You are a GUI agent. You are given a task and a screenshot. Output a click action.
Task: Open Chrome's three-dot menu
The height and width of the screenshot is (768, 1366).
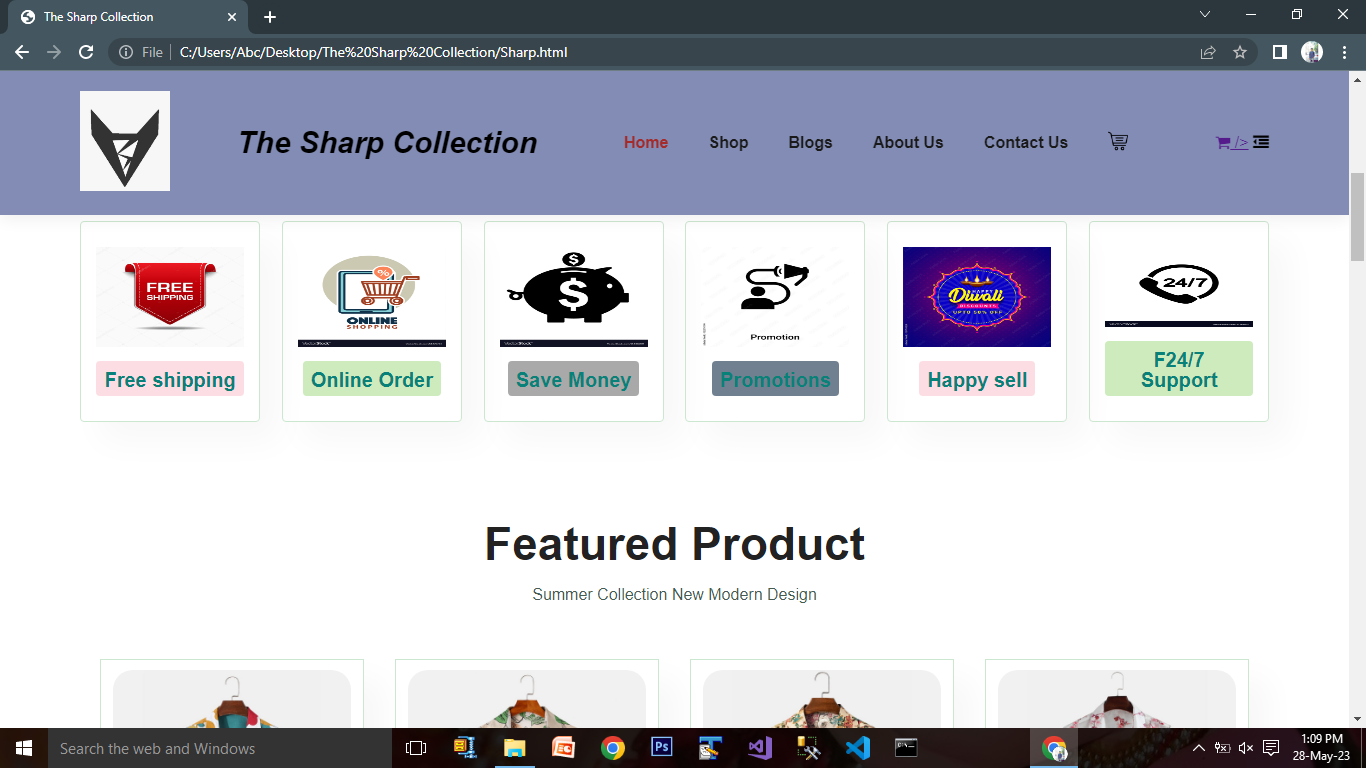(1344, 52)
